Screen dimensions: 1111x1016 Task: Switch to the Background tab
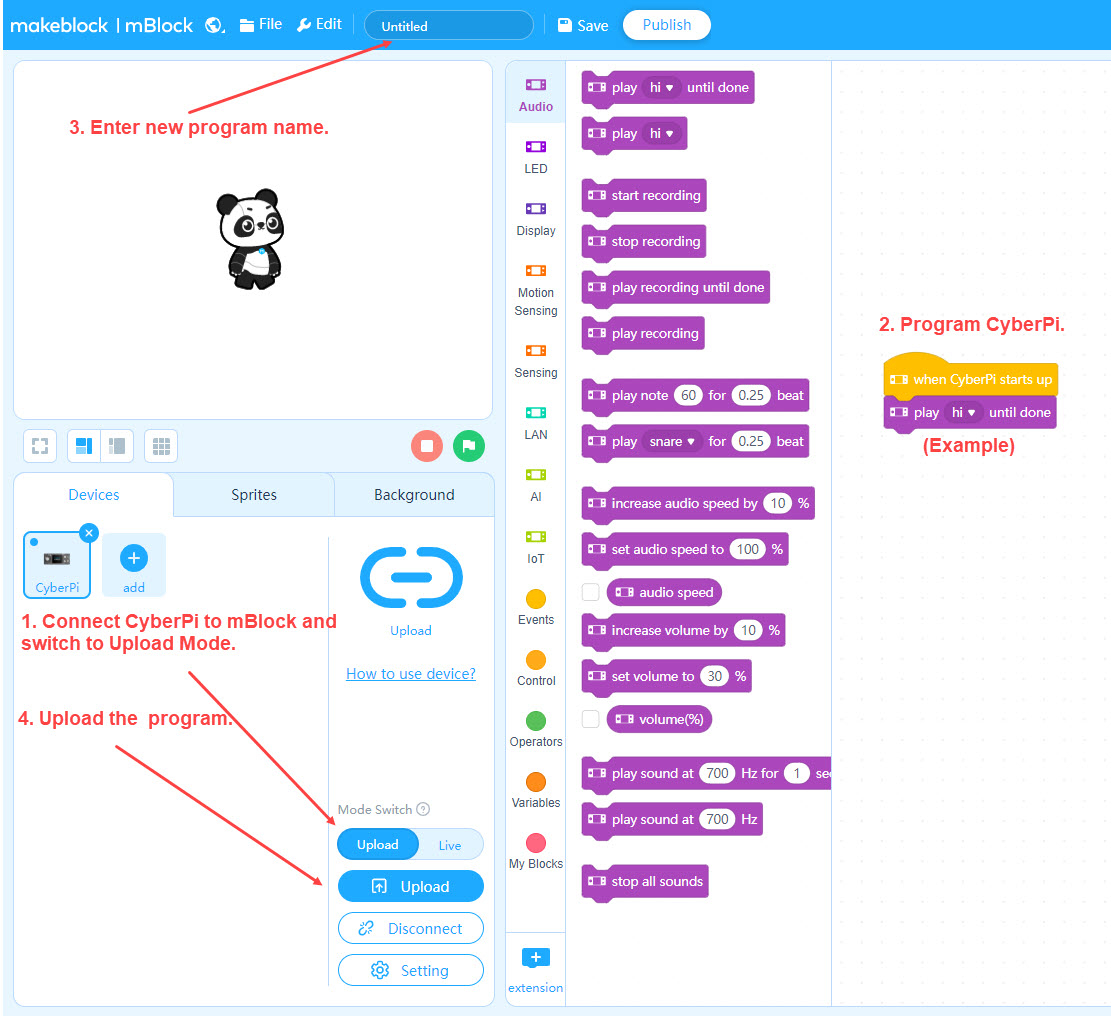click(x=414, y=495)
